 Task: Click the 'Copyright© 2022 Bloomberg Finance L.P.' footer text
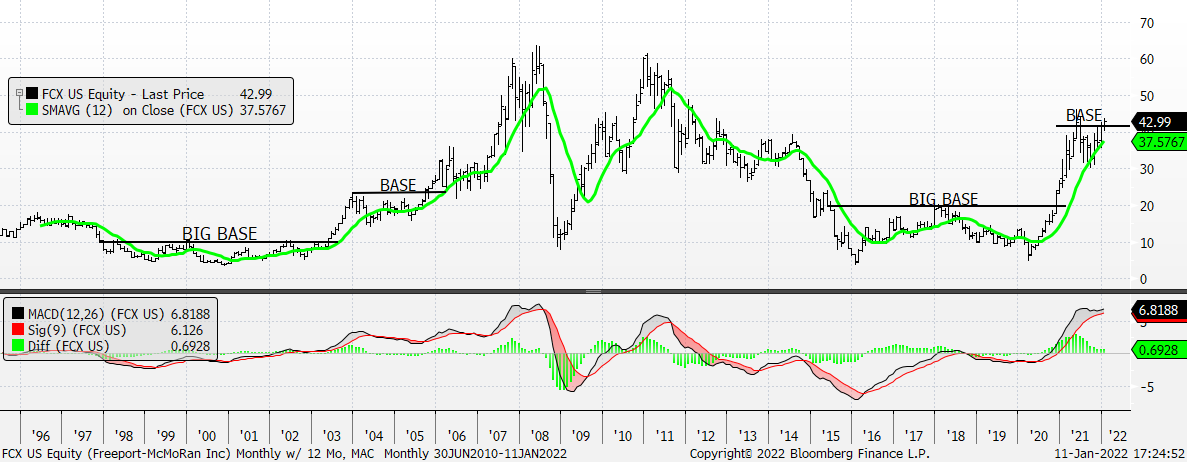(x=809, y=454)
